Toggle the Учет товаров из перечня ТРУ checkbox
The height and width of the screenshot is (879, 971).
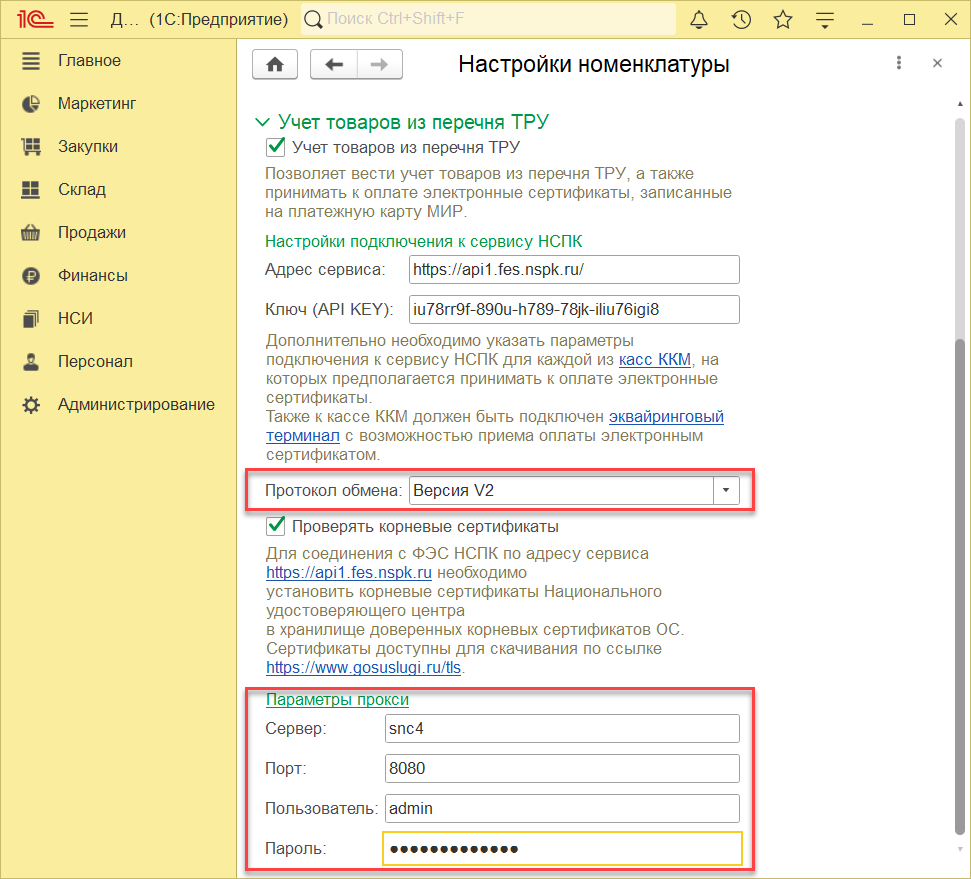(x=276, y=147)
